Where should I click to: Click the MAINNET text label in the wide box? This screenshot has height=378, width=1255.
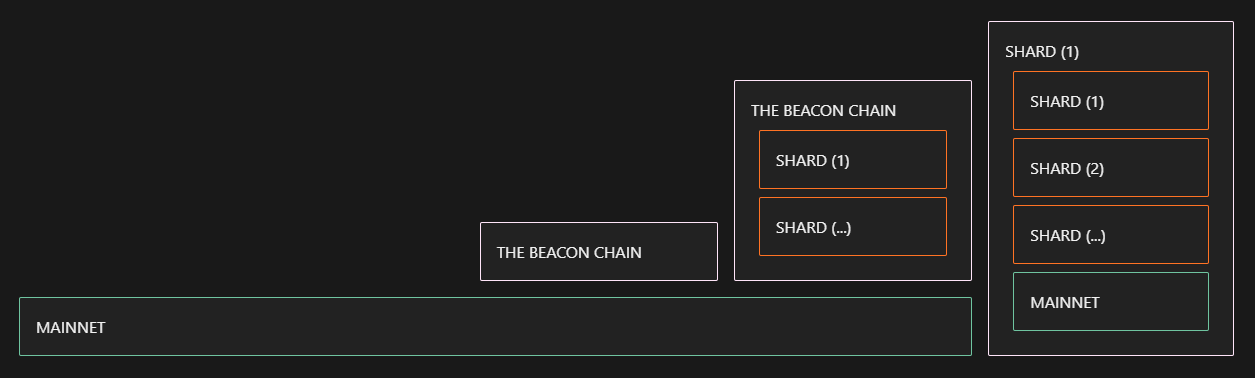pyautogui.click(x=70, y=327)
